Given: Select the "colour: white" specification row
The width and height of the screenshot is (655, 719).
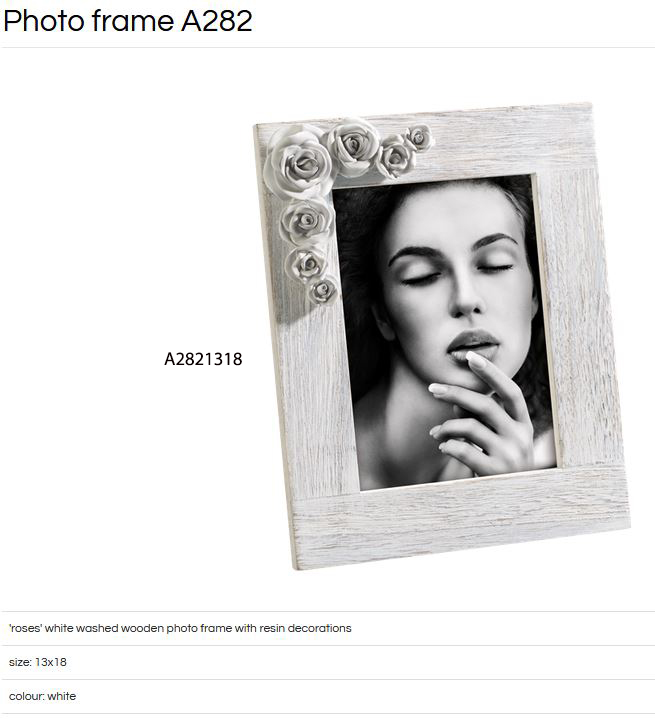Looking at the screenshot, I should [328, 696].
